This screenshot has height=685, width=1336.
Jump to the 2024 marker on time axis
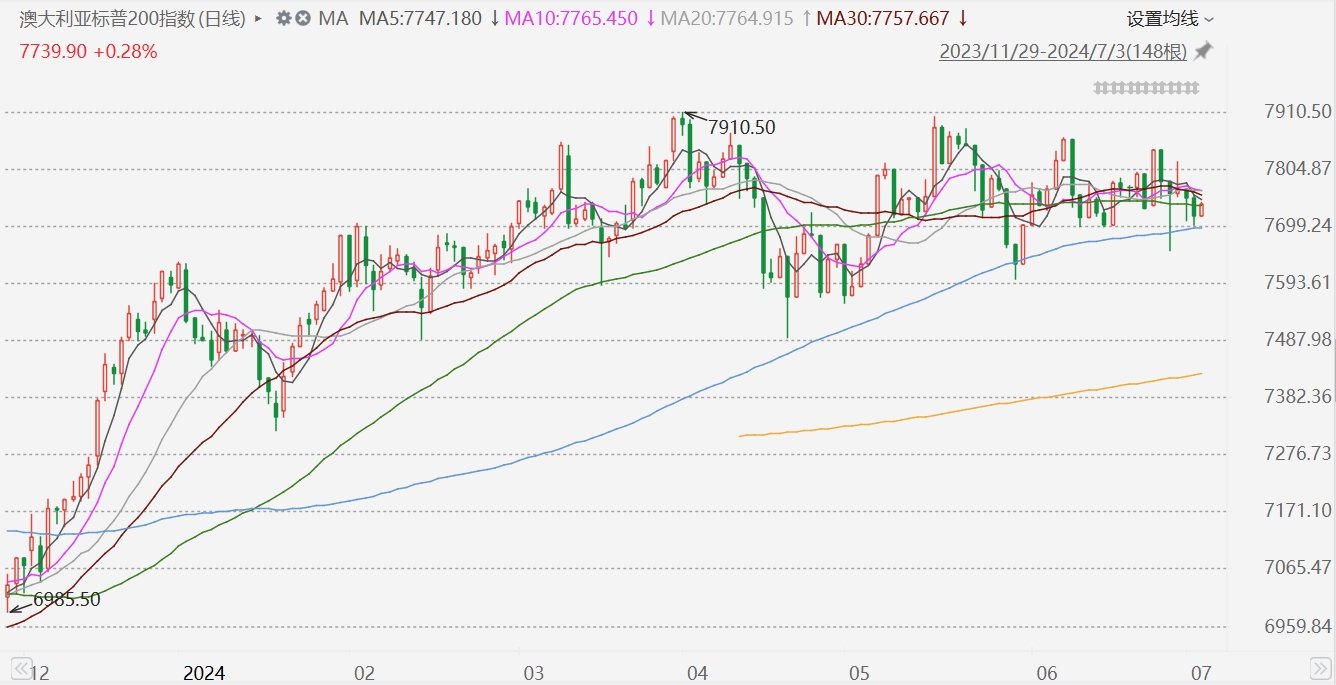tap(204, 671)
